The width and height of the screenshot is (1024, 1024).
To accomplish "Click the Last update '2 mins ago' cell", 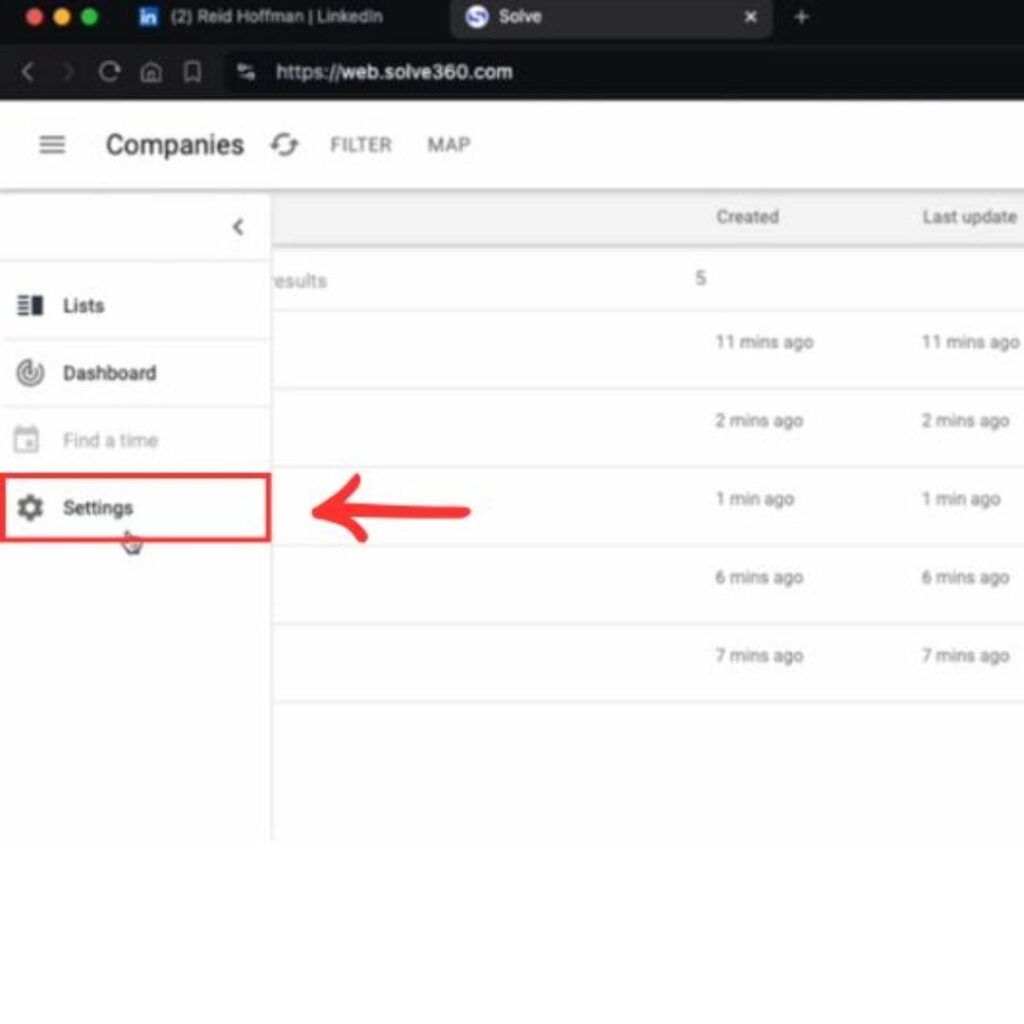I will [x=965, y=420].
